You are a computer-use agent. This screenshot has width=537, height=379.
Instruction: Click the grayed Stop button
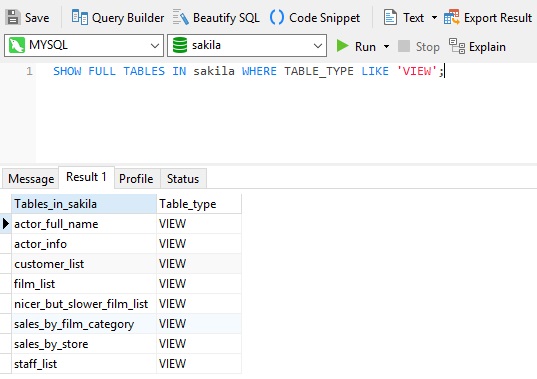coord(419,46)
